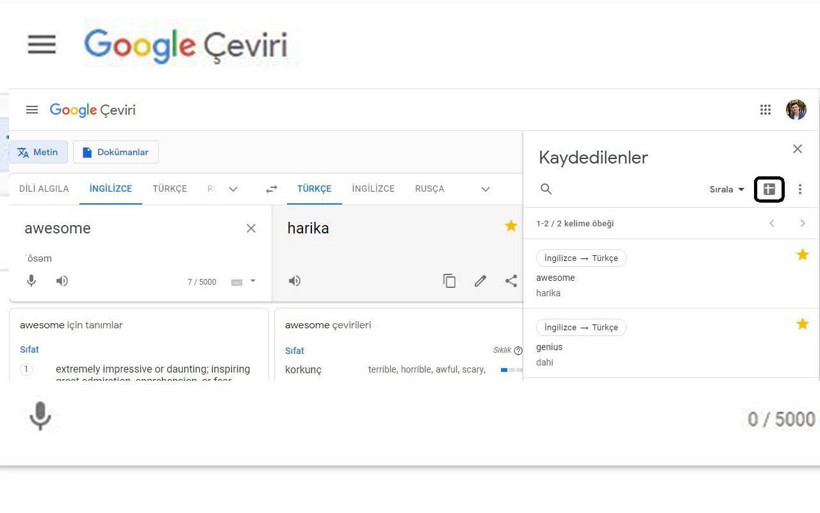Click the awesome için tanımlar heading

71,325
